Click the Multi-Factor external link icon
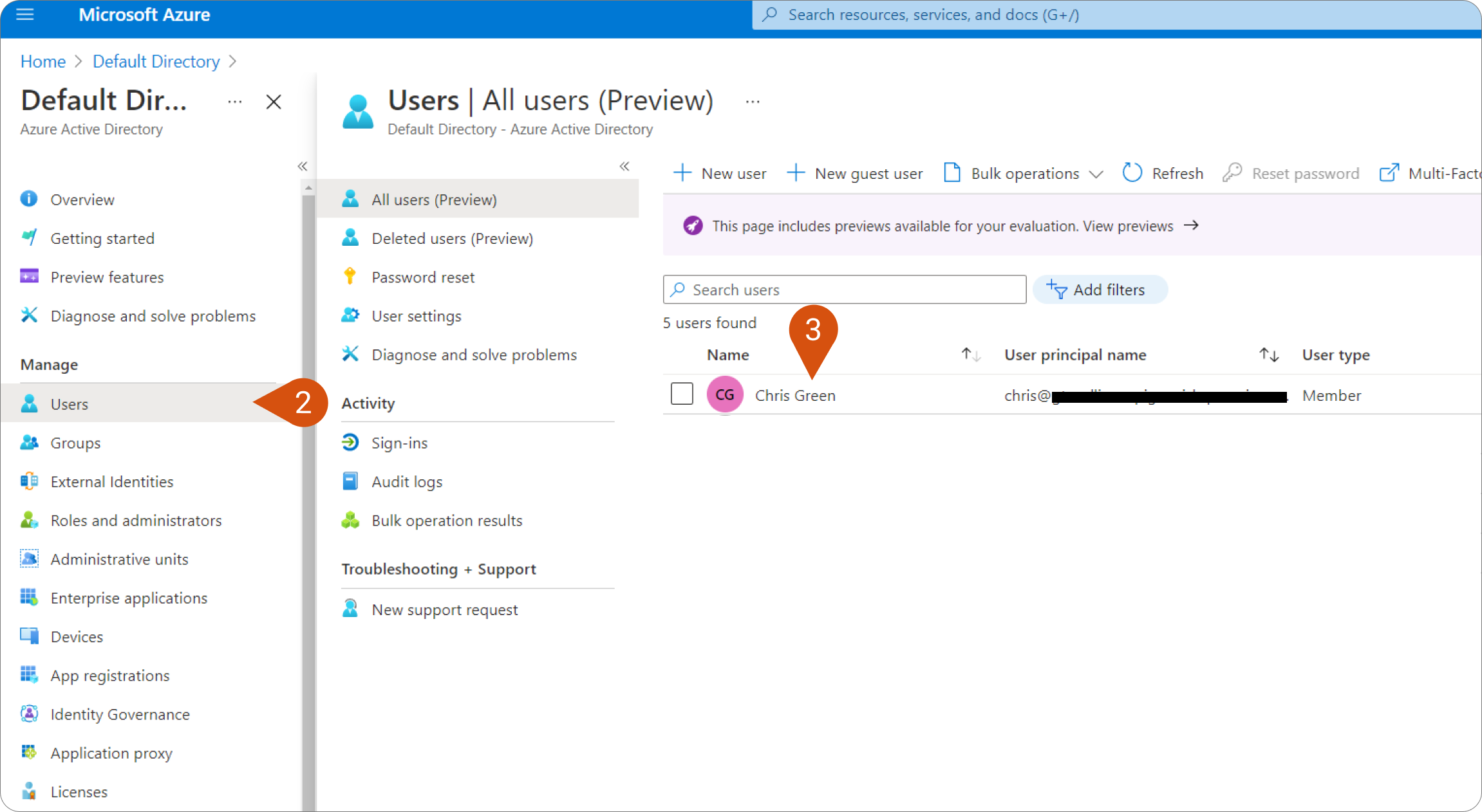Viewport: 1482px width, 812px height. [1389, 173]
